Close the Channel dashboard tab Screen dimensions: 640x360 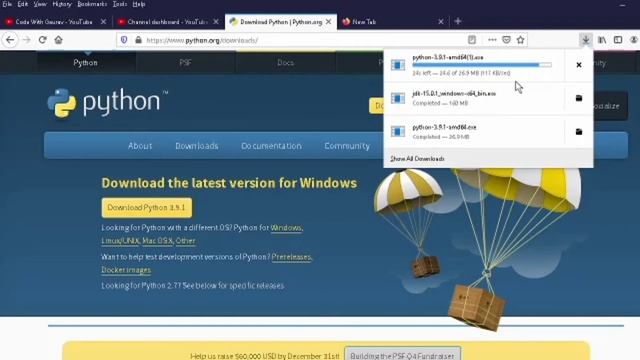point(216,22)
